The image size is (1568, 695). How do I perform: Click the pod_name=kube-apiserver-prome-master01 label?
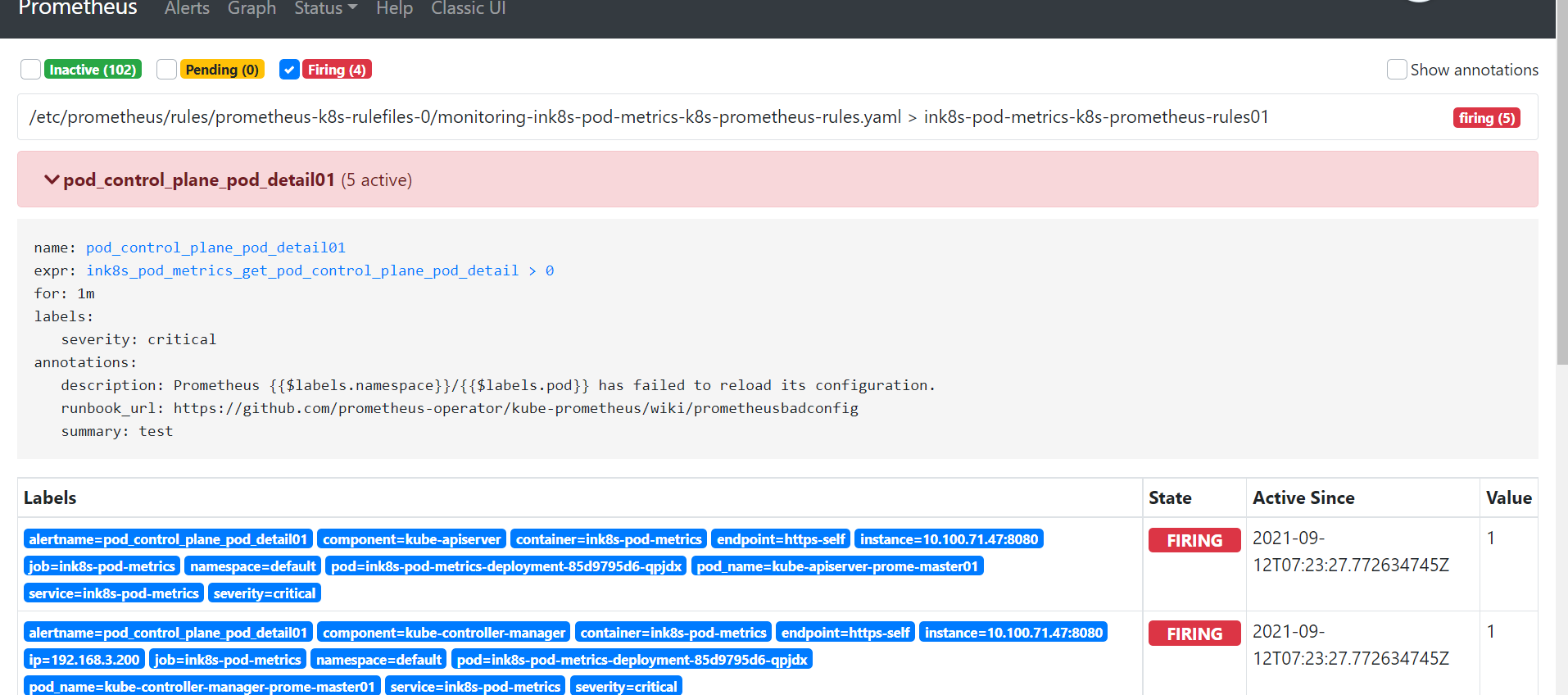tap(837, 566)
